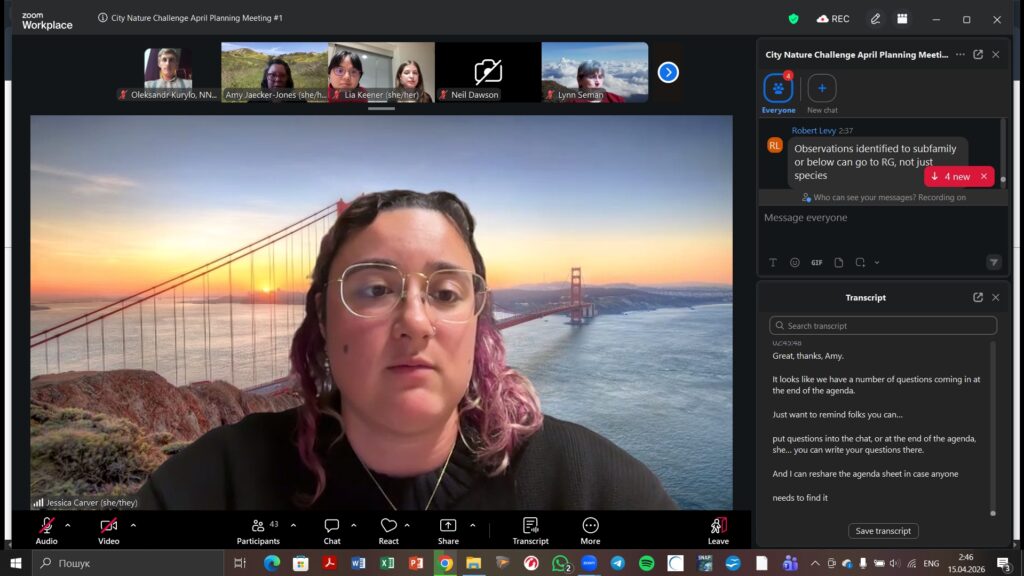This screenshot has width=1024, height=576.
Task: Expand the Video settings caret
Action: [x=133, y=525]
